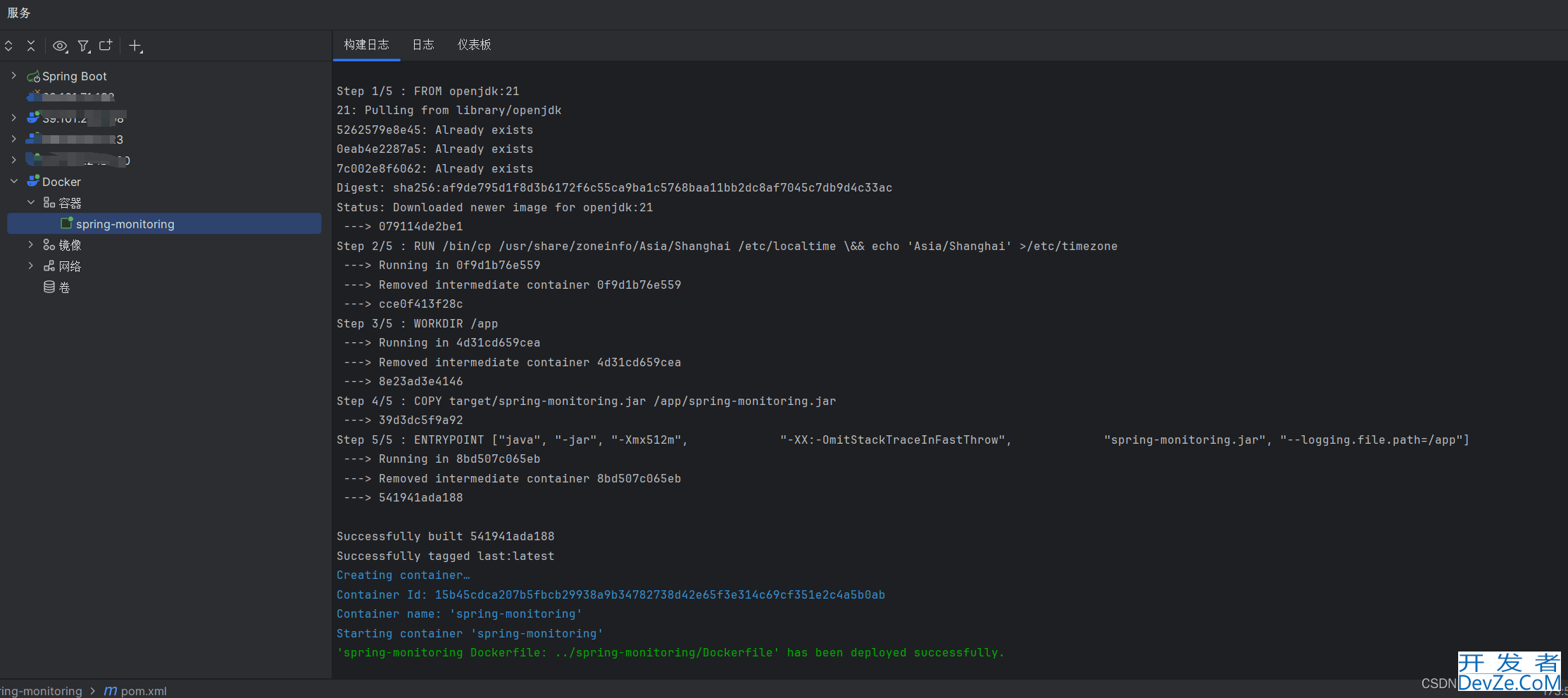Select the 镜像 tree label
Viewport: 1568px width, 698px height.
pyautogui.click(x=70, y=245)
